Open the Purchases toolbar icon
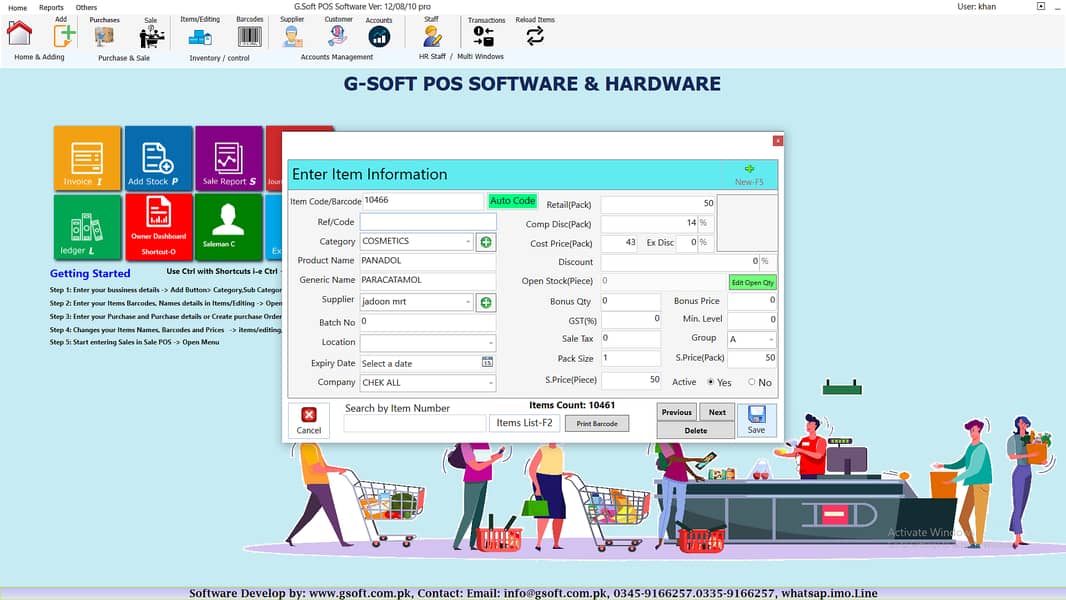Viewport: 1066px width, 600px height. pyautogui.click(x=104, y=36)
